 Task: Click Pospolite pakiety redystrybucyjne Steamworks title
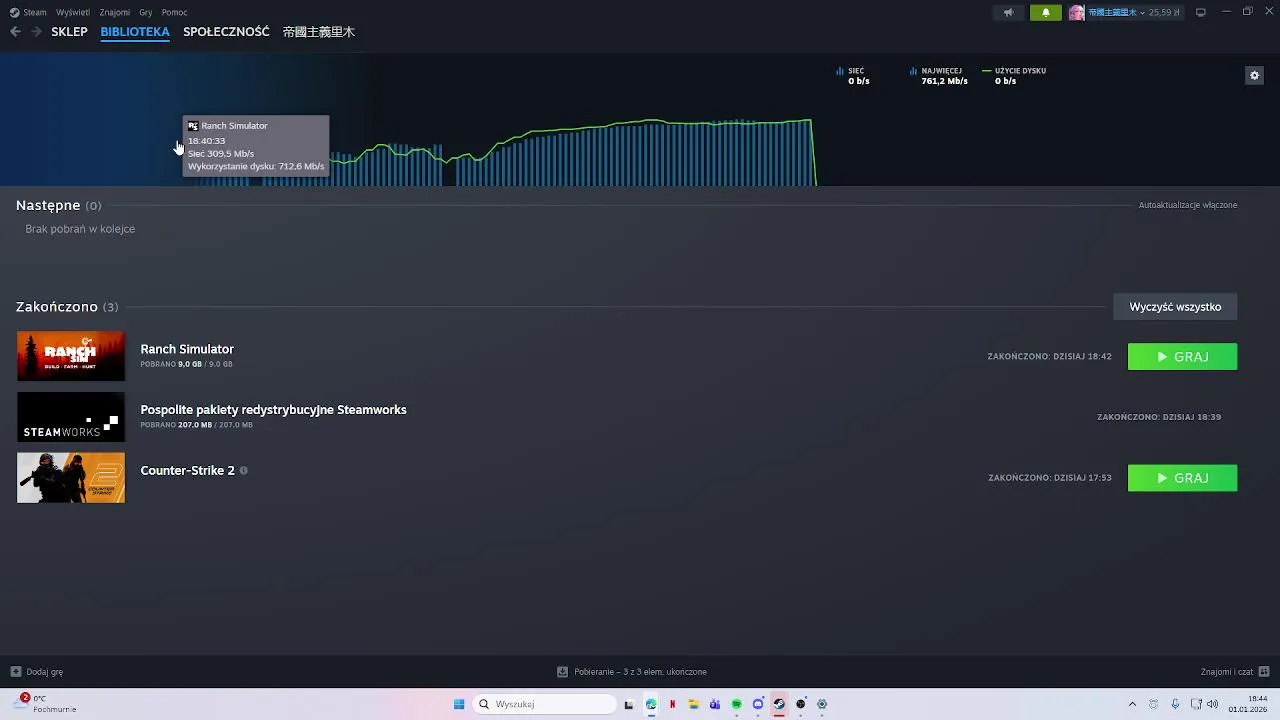coord(273,410)
